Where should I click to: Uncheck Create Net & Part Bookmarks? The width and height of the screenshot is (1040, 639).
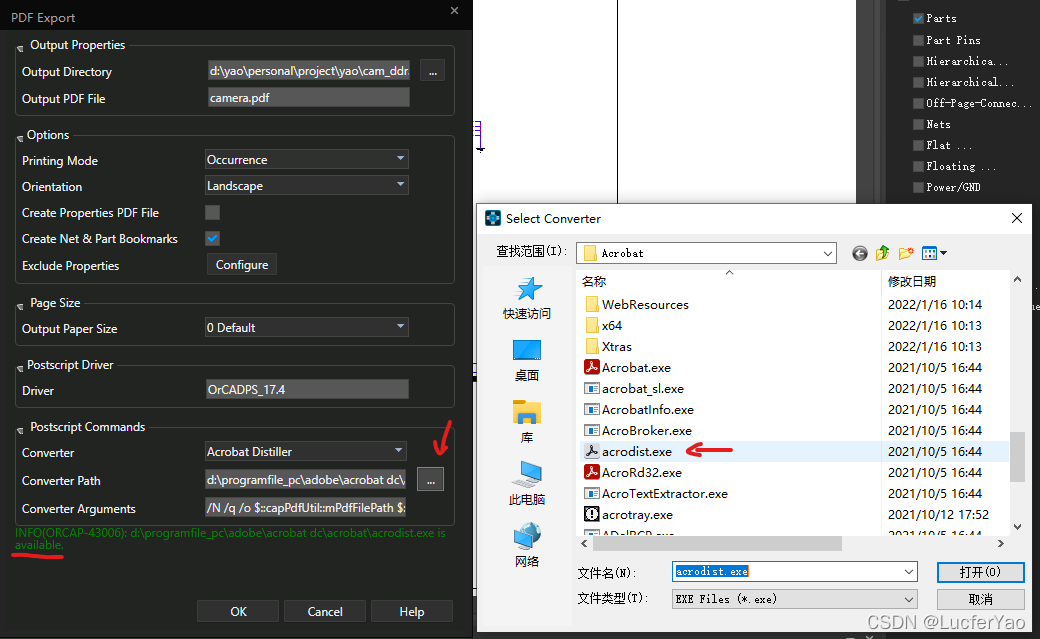(212, 238)
